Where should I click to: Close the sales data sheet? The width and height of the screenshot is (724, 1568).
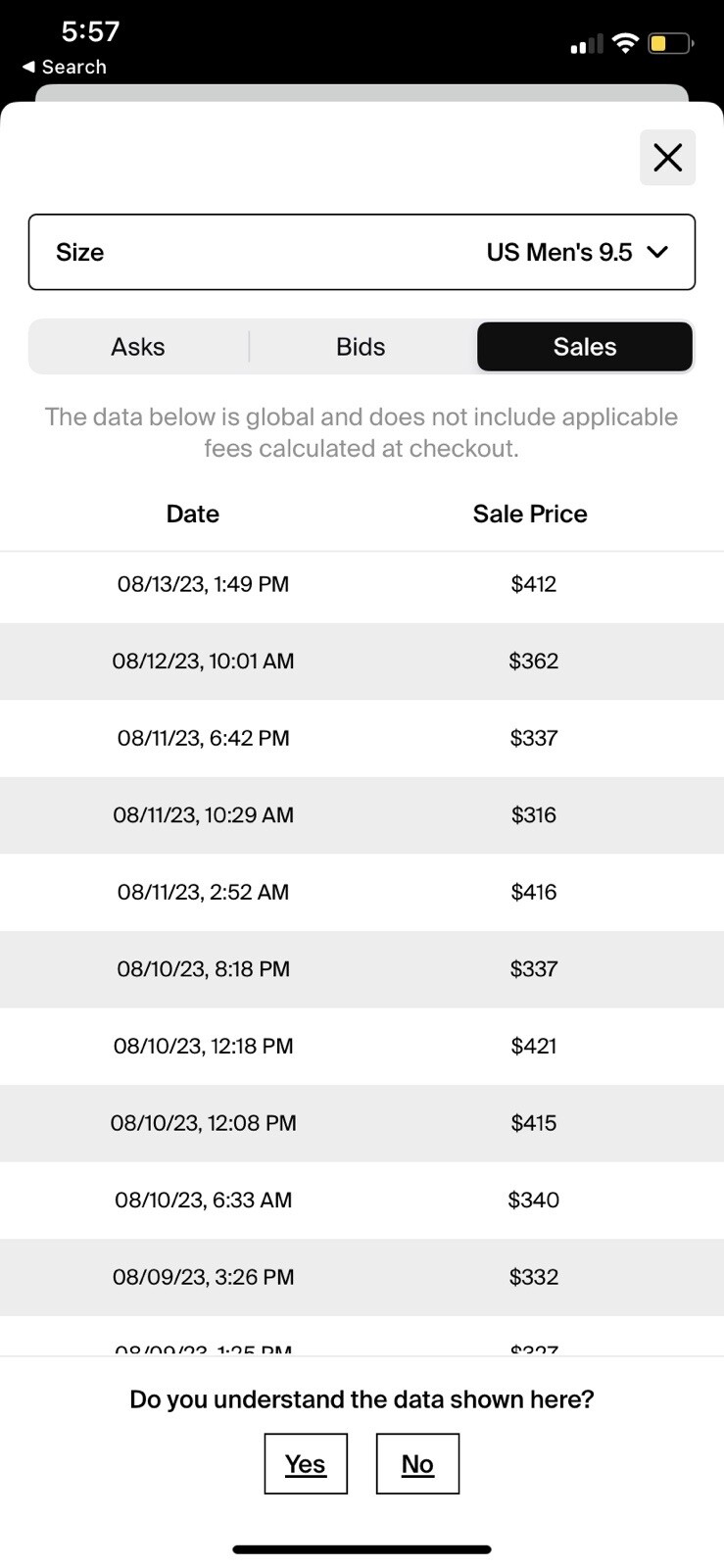[667, 157]
